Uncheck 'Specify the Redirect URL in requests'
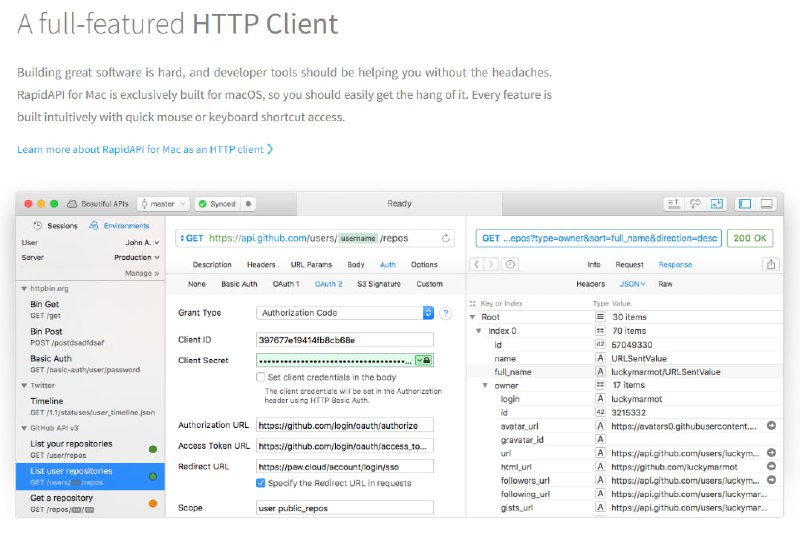The width and height of the screenshot is (800, 535). (x=261, y=482)
